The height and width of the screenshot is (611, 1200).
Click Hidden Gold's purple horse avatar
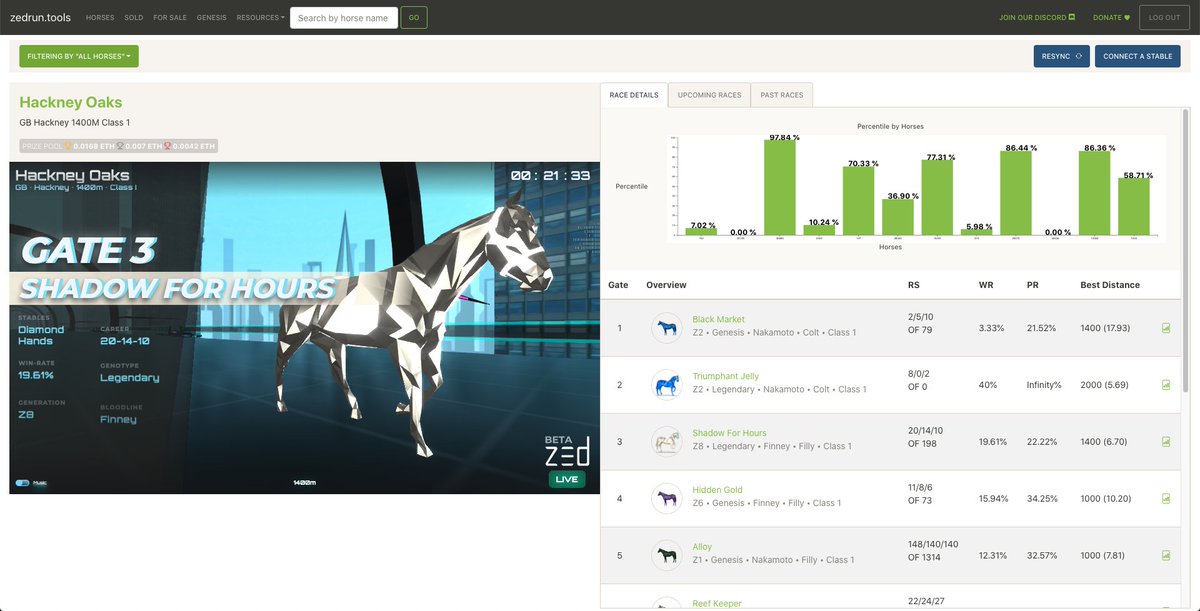[x=666, y=499]
